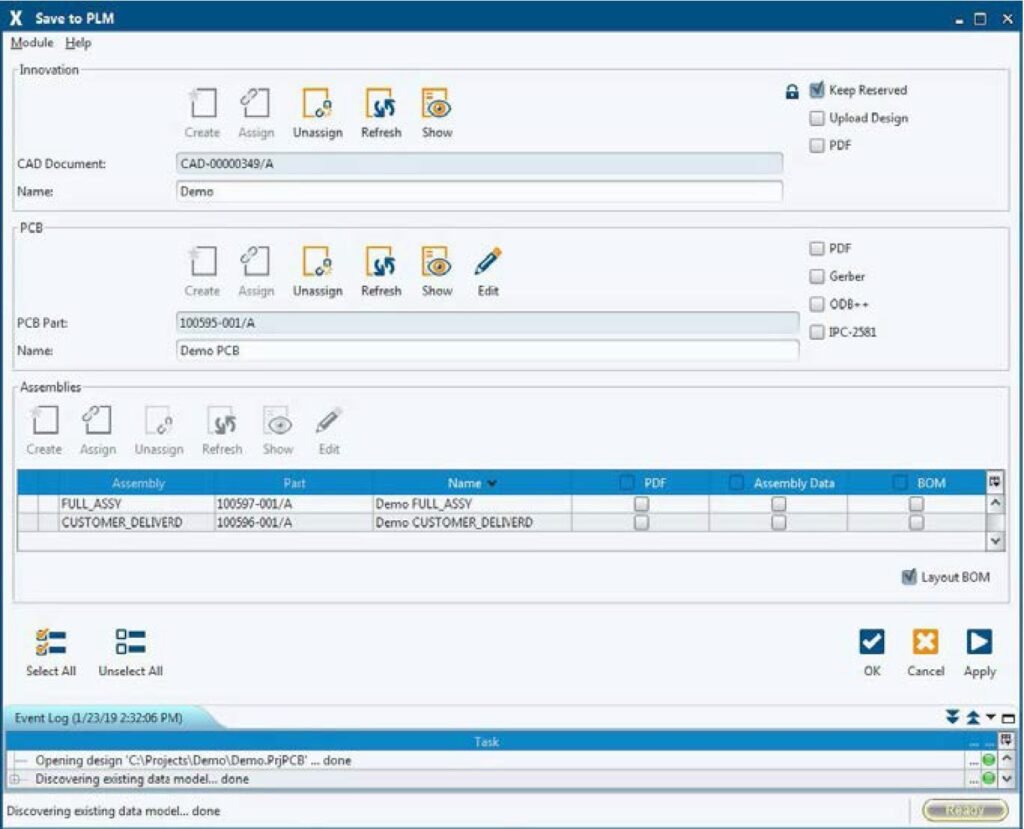1024x829 pixels.
Task: Click the Edit pencil in PCB section
Action: click(488, 263)
